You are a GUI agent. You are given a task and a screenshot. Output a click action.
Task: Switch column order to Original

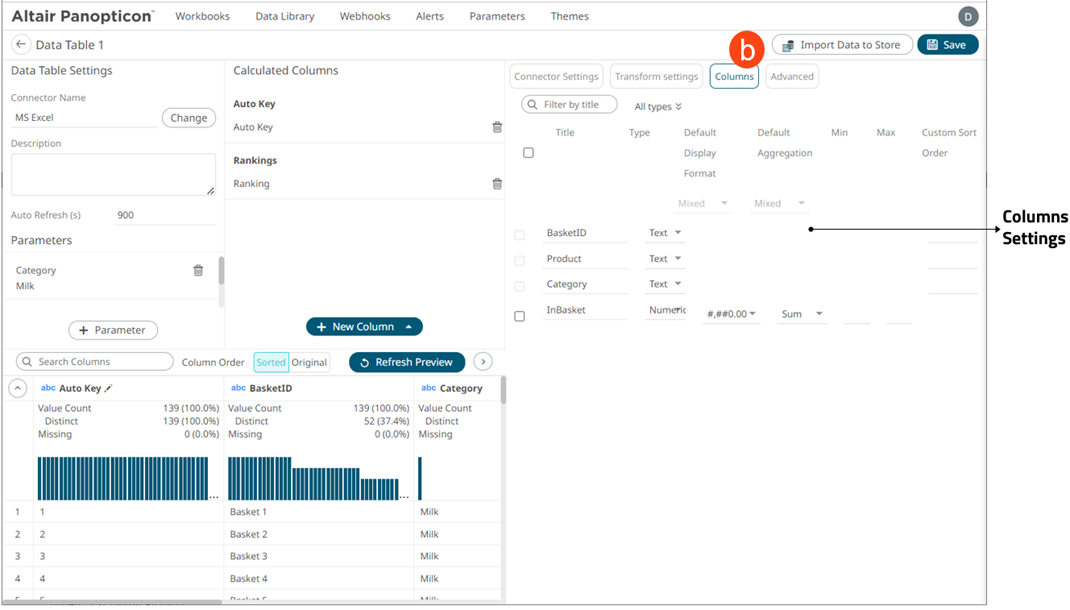tap(309, 362)
